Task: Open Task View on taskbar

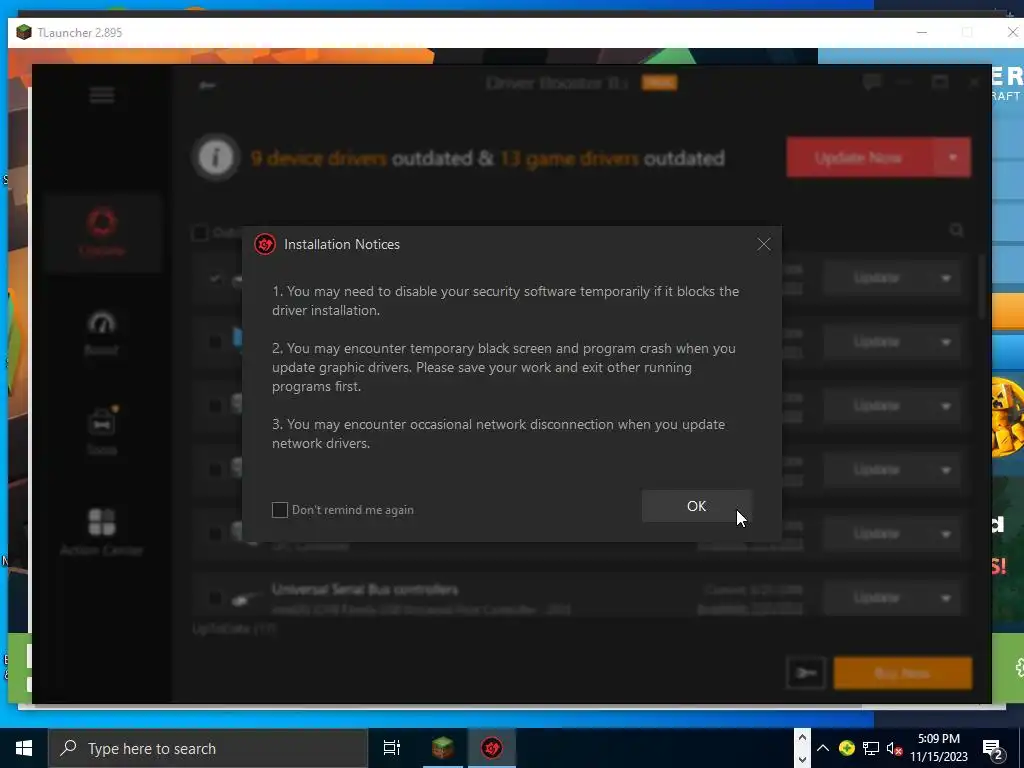Action: pyautogui.click(x=391, y=748)
